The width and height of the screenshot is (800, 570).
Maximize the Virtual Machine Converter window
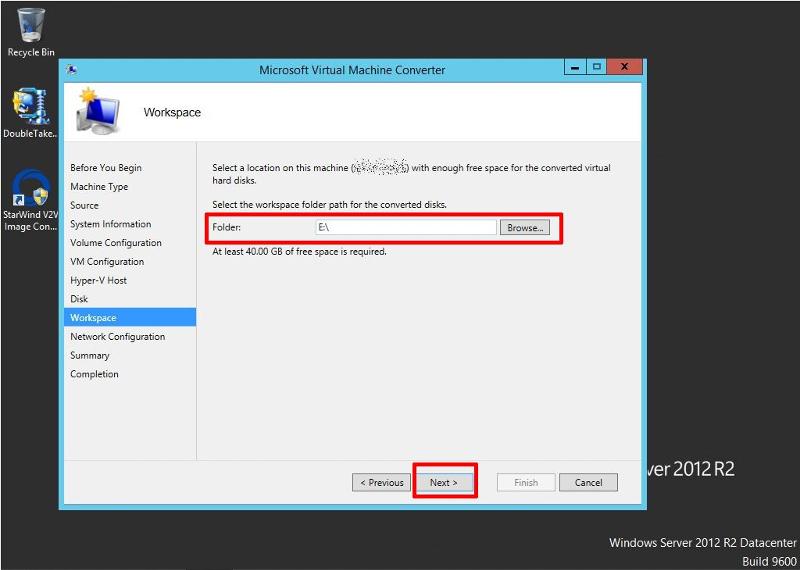click(596, 67)
